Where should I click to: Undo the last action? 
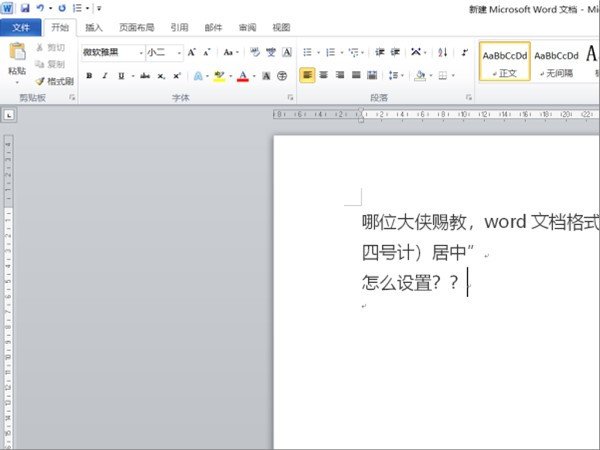[x=40, y=8]
